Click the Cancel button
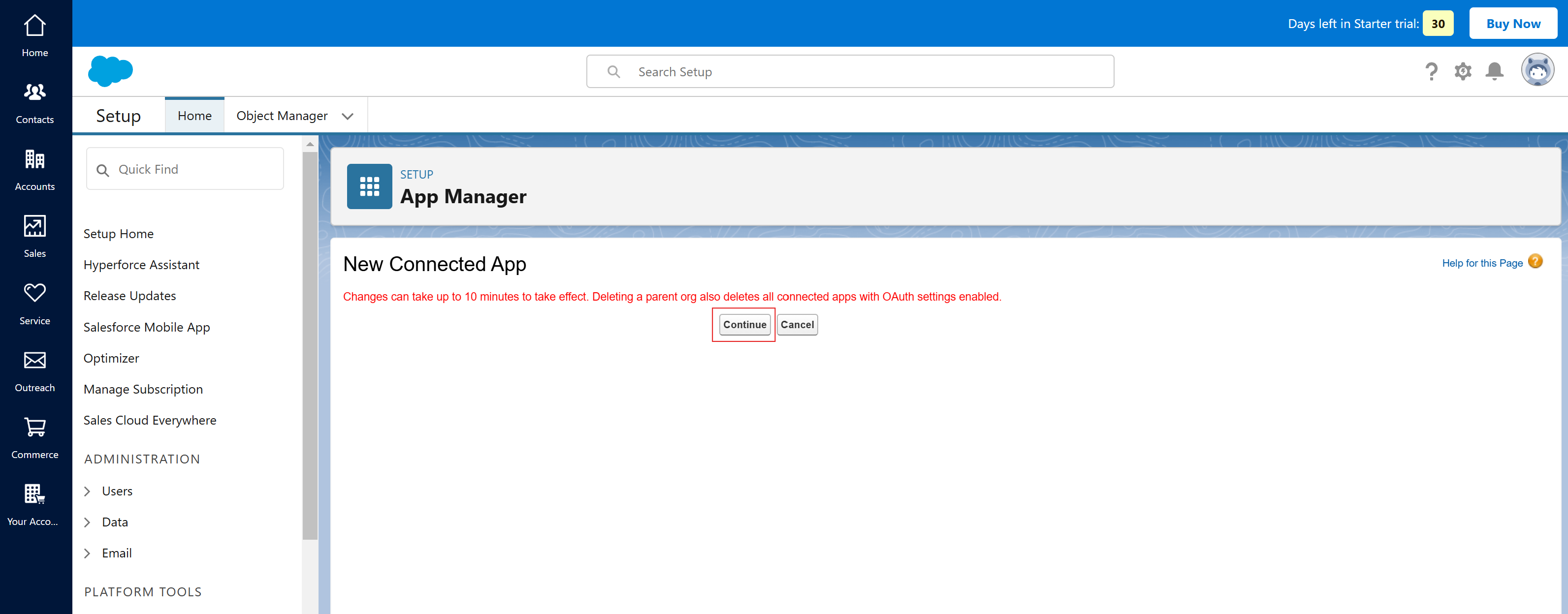 click(797, 324)
